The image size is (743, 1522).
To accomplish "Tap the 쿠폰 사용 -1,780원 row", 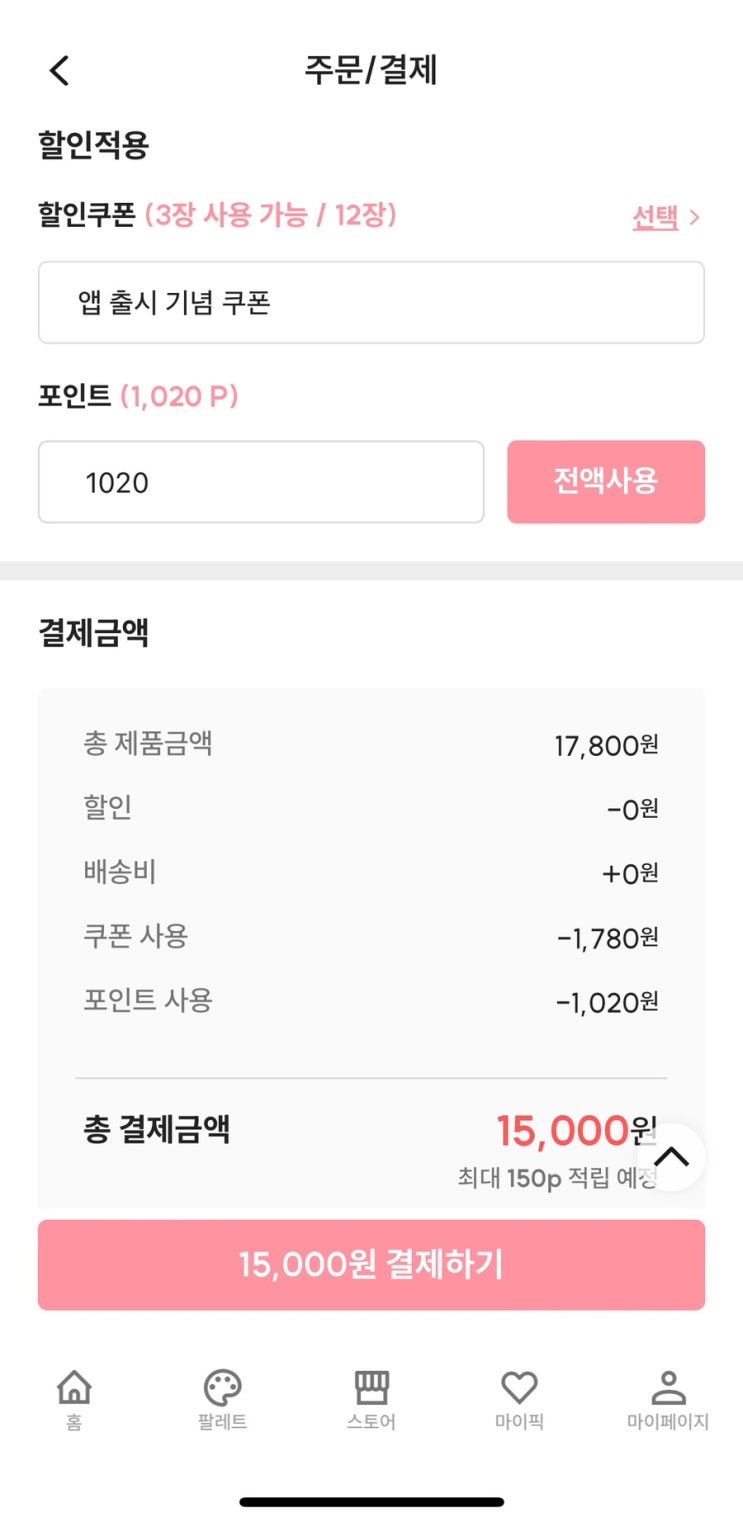I will 371,938.
